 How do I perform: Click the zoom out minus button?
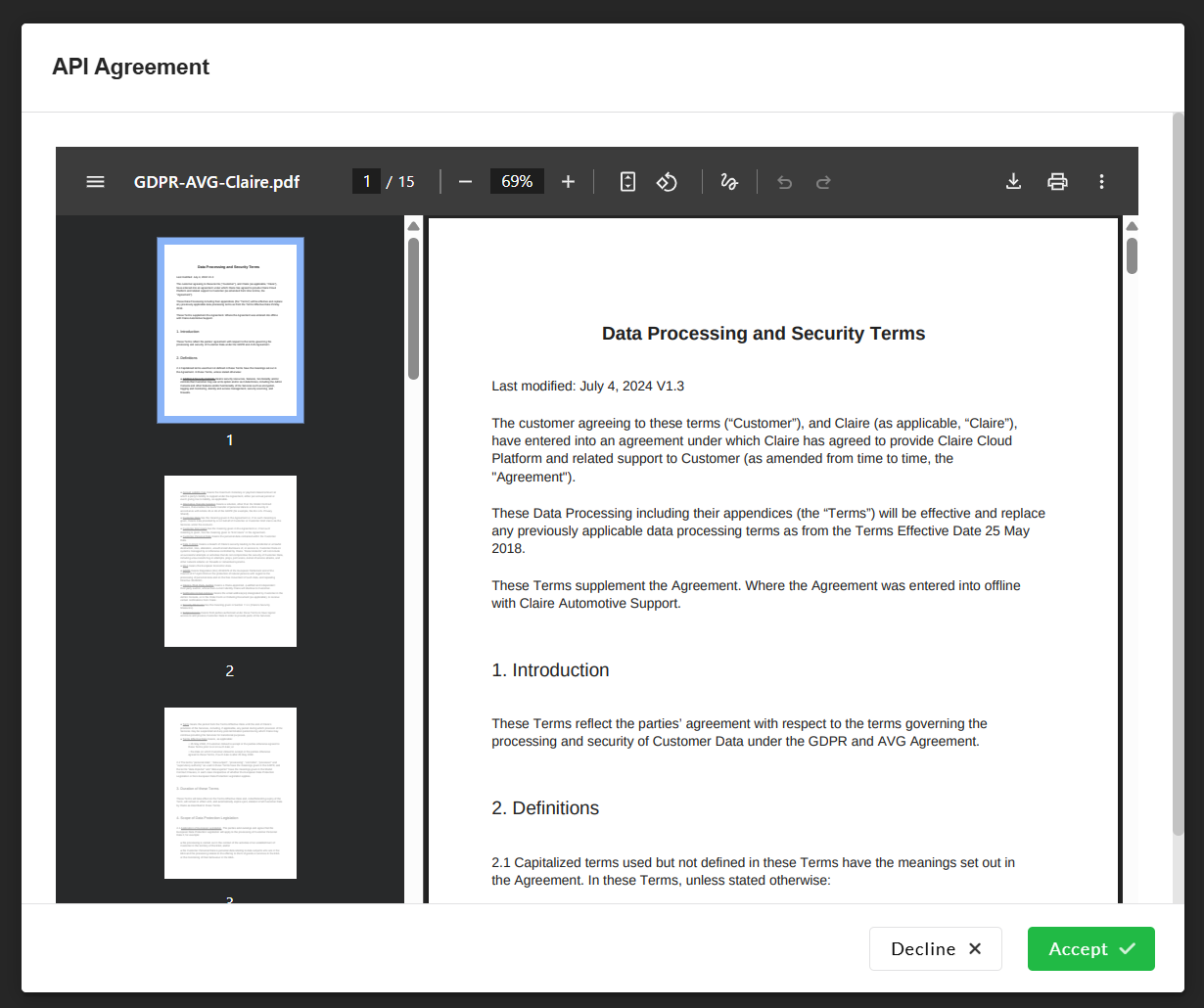[x=466, y=182]
